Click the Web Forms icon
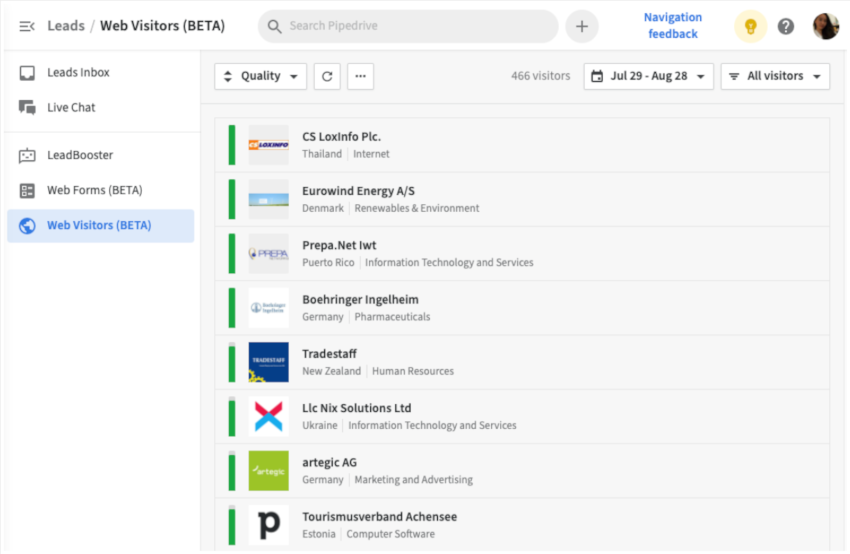The image size is (850, 554). click(27, 190)
